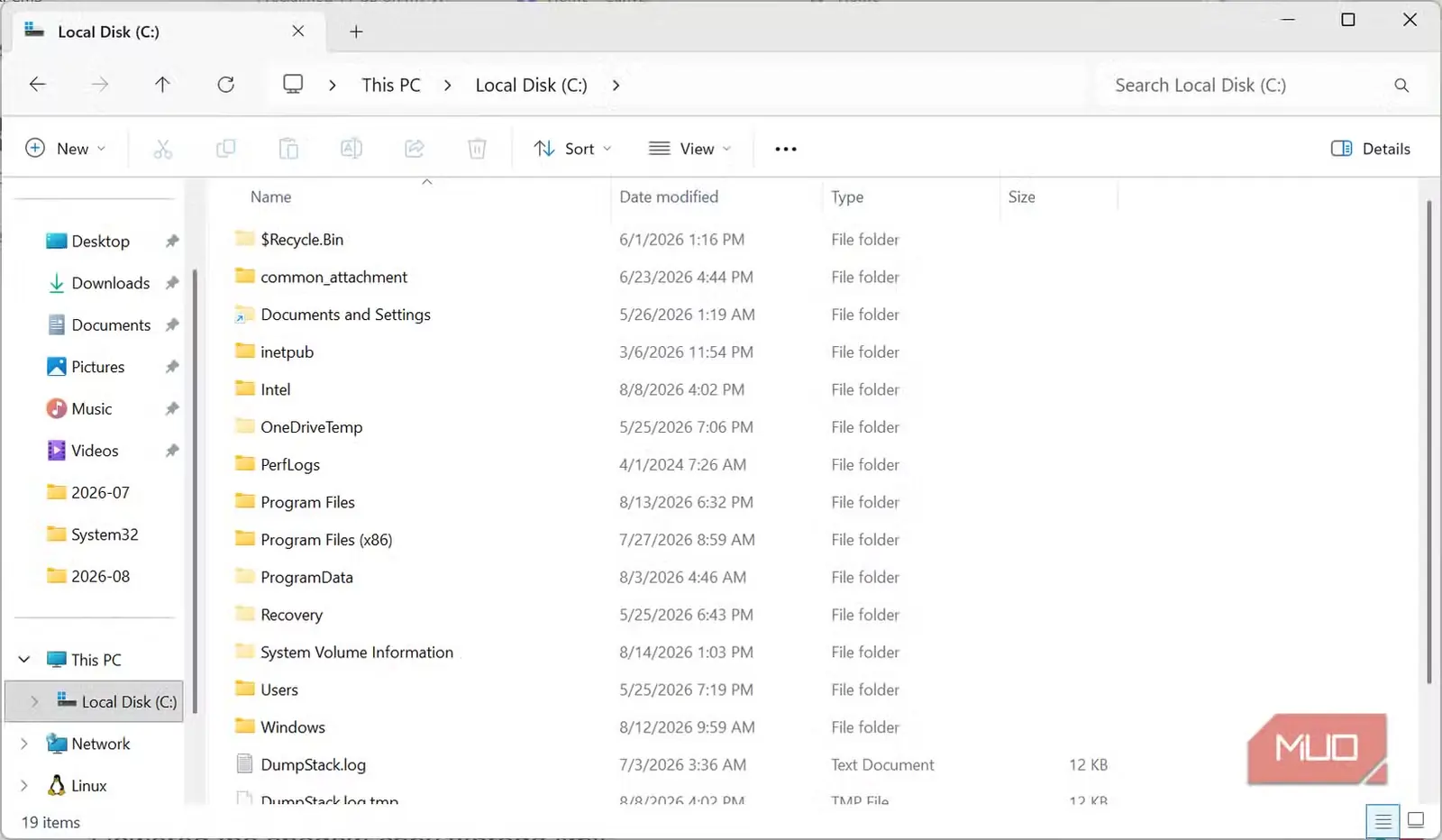This screenshot has height=840, width=1442.
Task: Open chevron after This PC breadcrumb
Action: [448, 85]
